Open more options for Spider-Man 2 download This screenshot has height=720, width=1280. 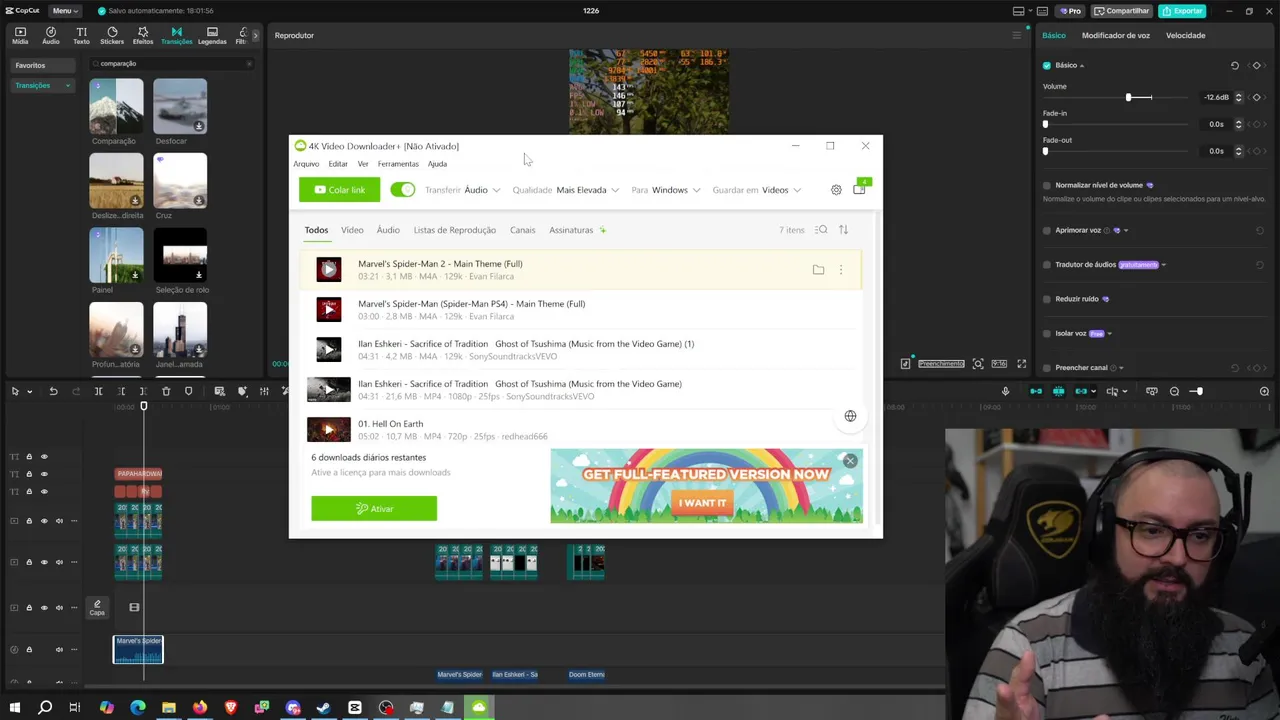click(841, 270)
